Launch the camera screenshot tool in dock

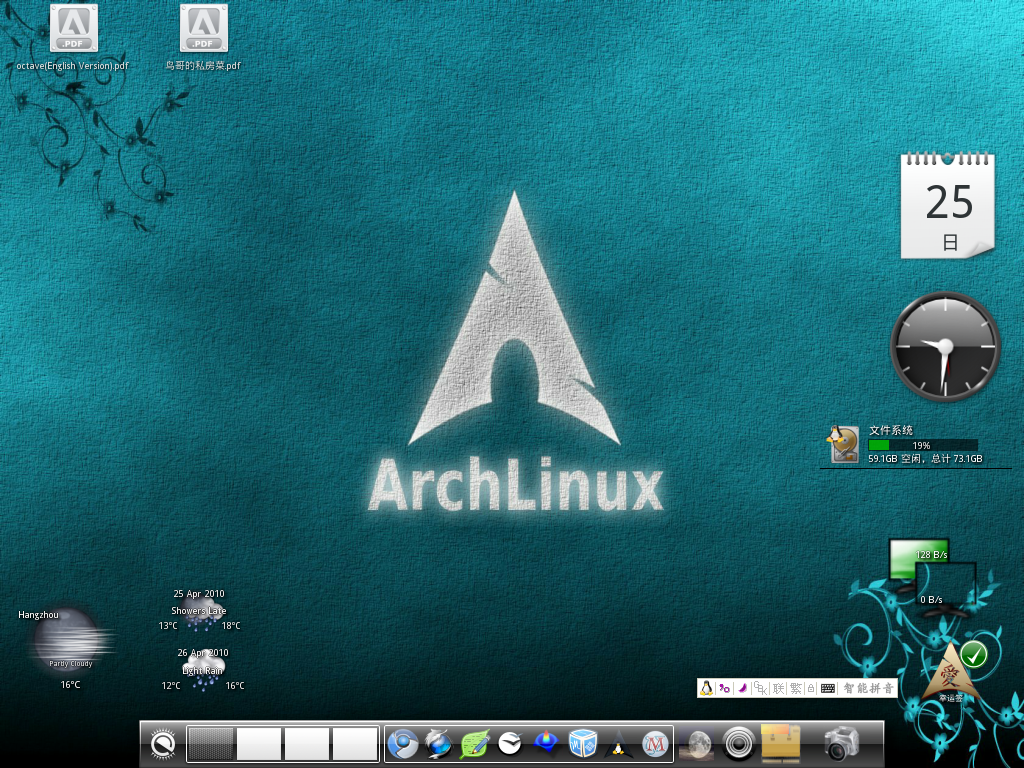[842, 743]
